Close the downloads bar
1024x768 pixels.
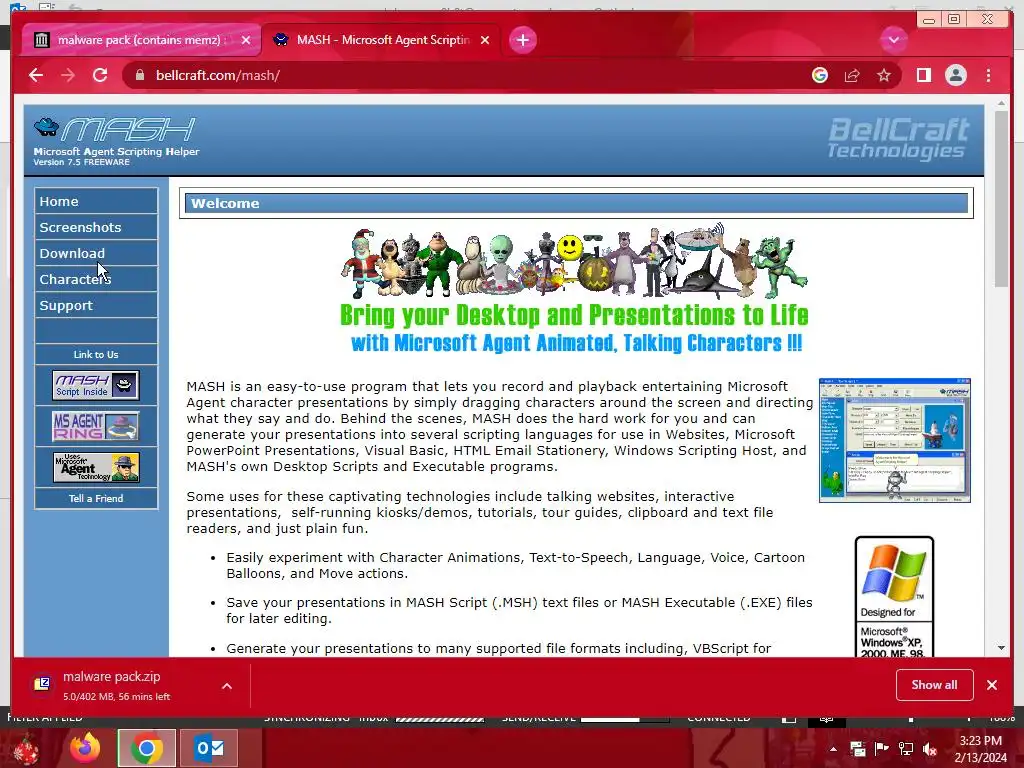[x=992, y=684]
